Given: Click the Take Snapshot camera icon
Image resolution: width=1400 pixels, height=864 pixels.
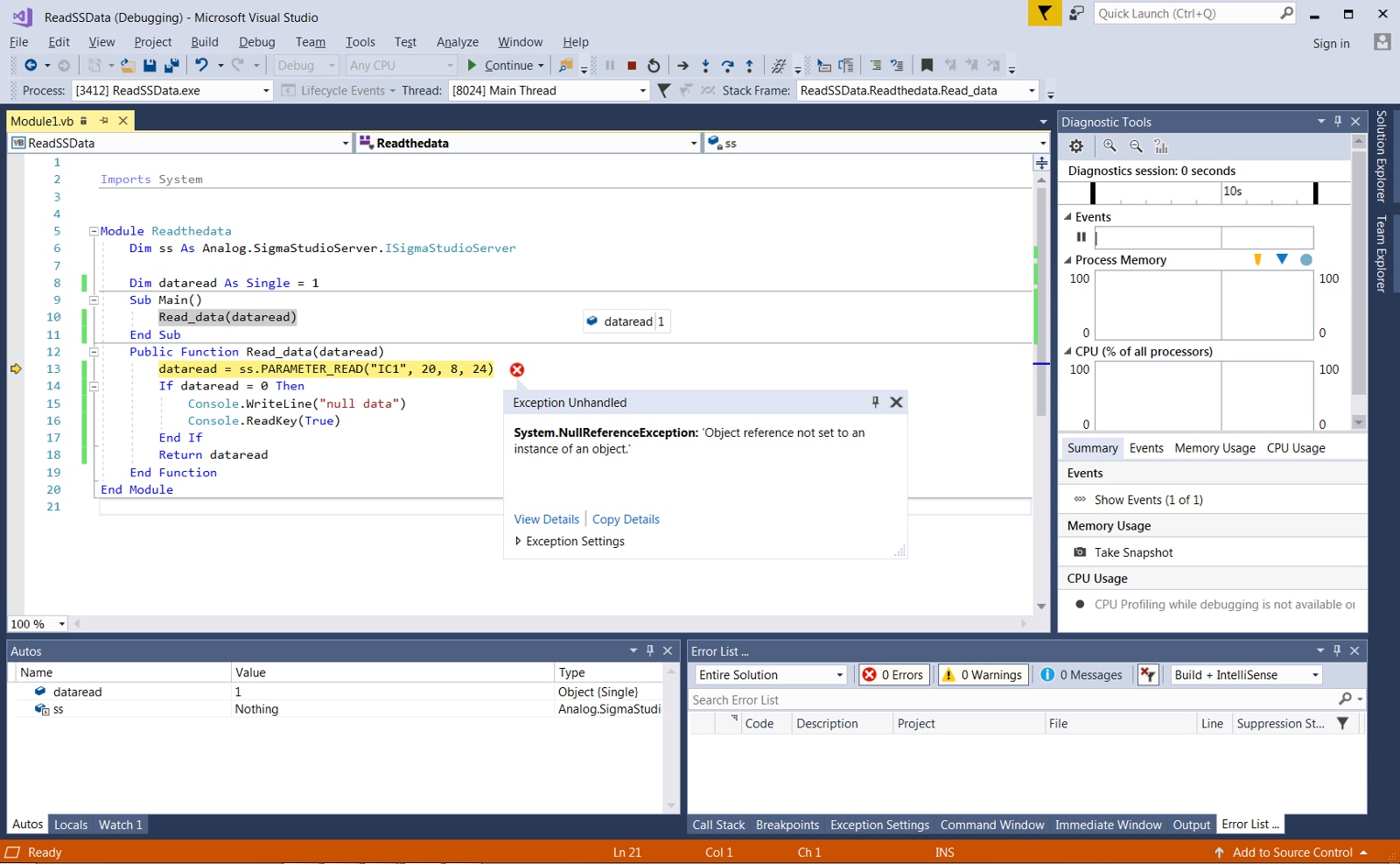Looking at the screenshot, I should (x=1080, y=552).
